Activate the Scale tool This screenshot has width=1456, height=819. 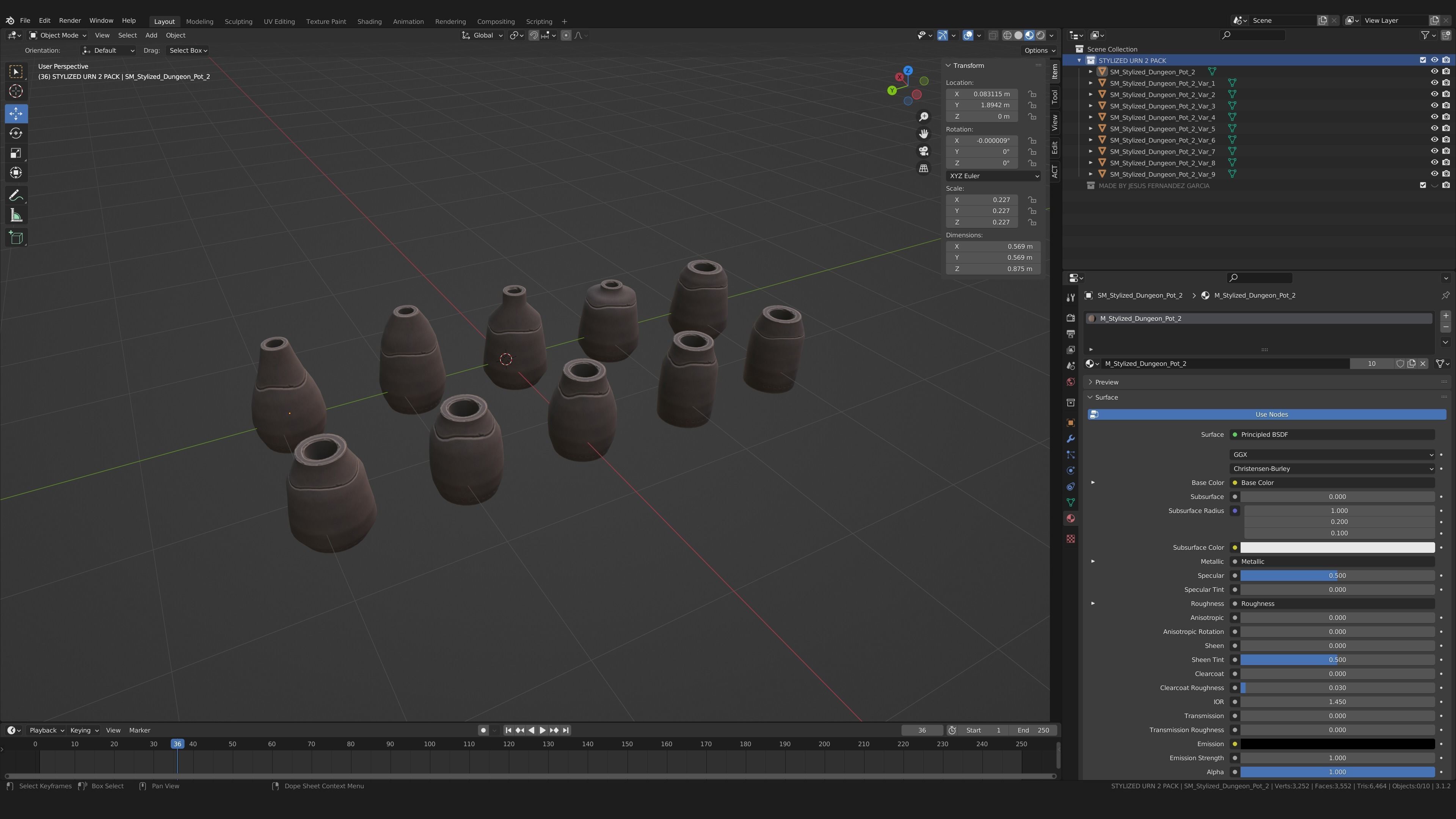[x=16, y=153]
